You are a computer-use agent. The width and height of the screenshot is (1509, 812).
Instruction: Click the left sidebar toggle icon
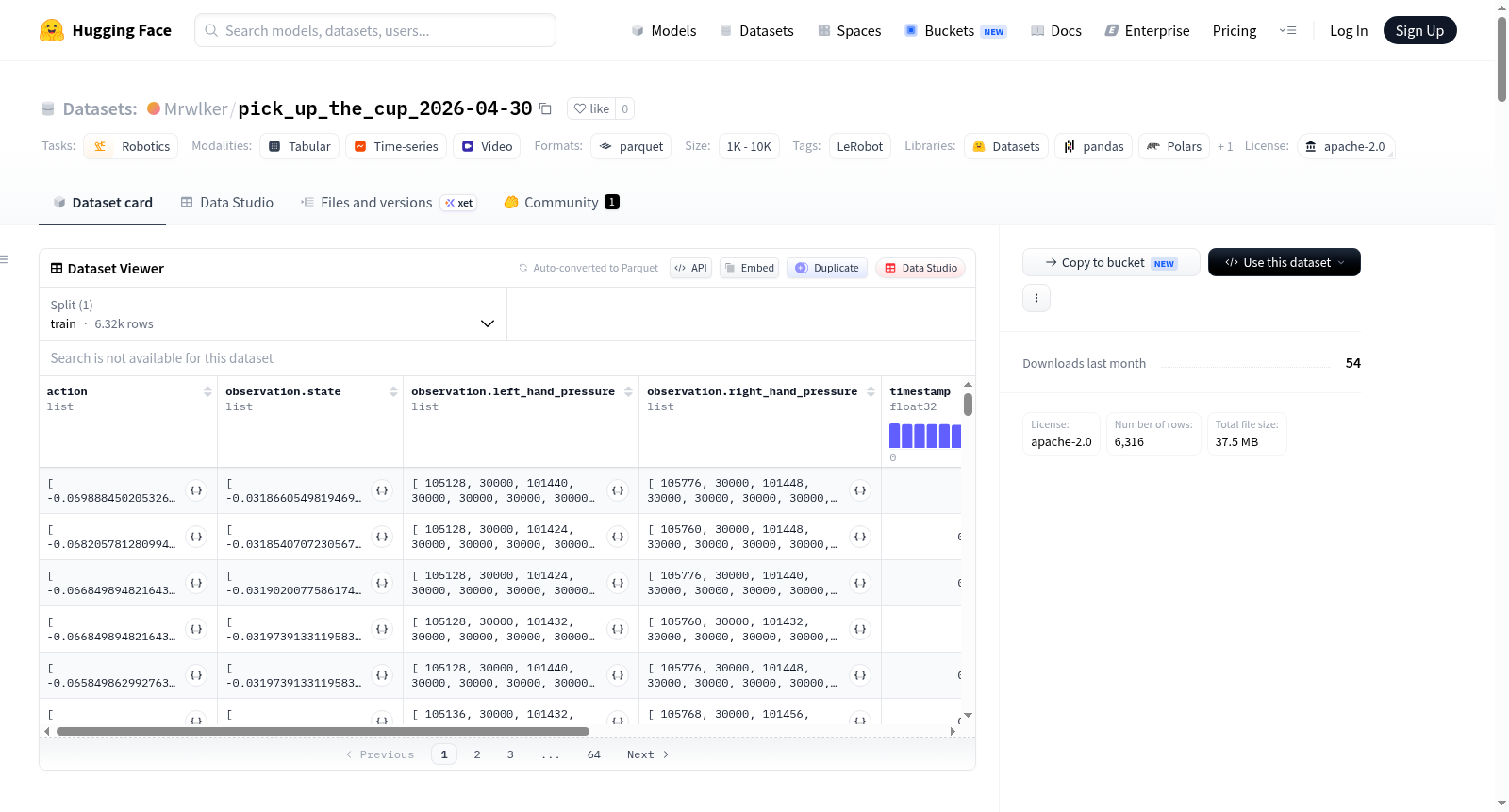pos(5,259)
